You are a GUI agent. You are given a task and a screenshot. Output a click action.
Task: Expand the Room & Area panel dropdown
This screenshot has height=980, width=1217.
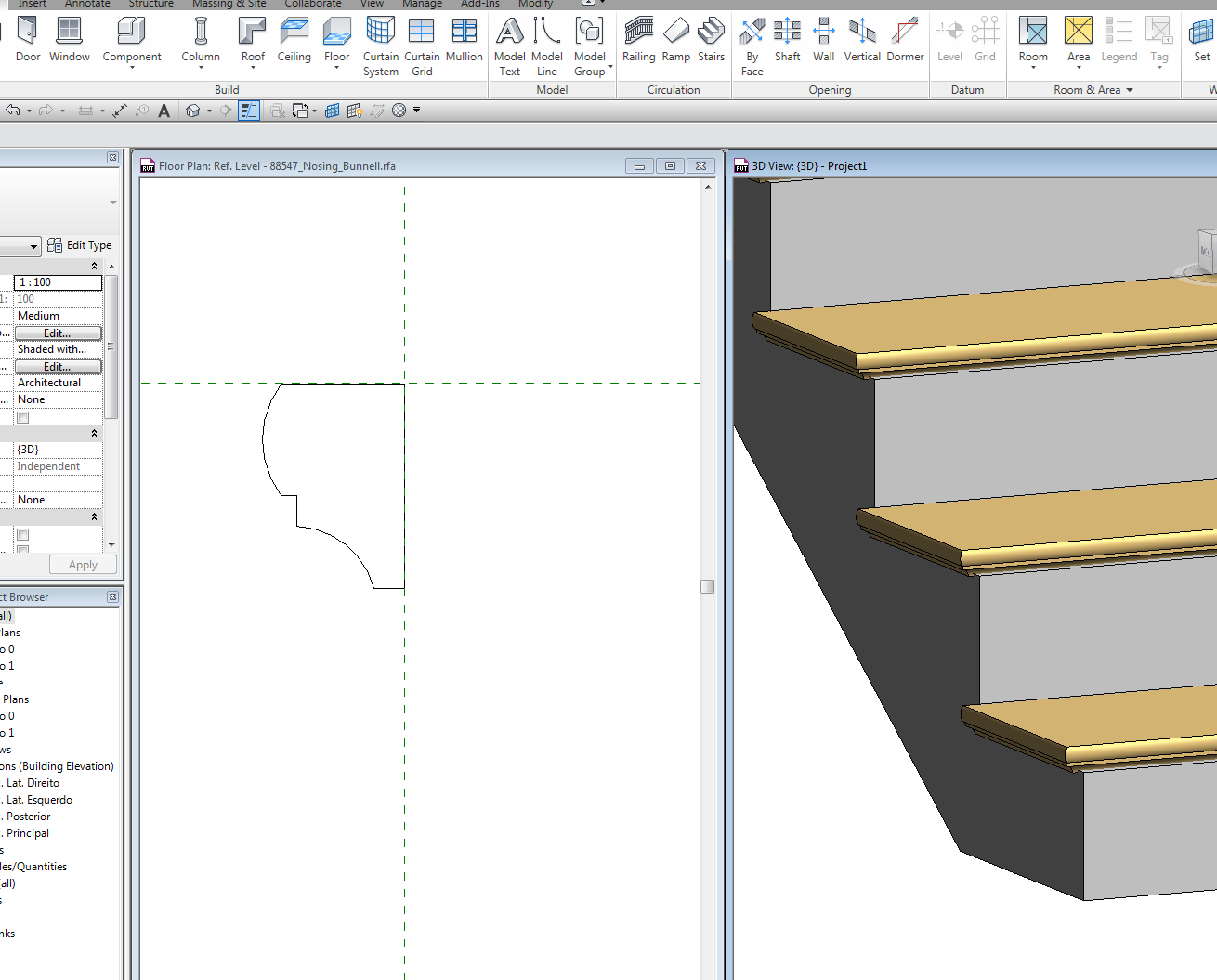coord(1130,90)
